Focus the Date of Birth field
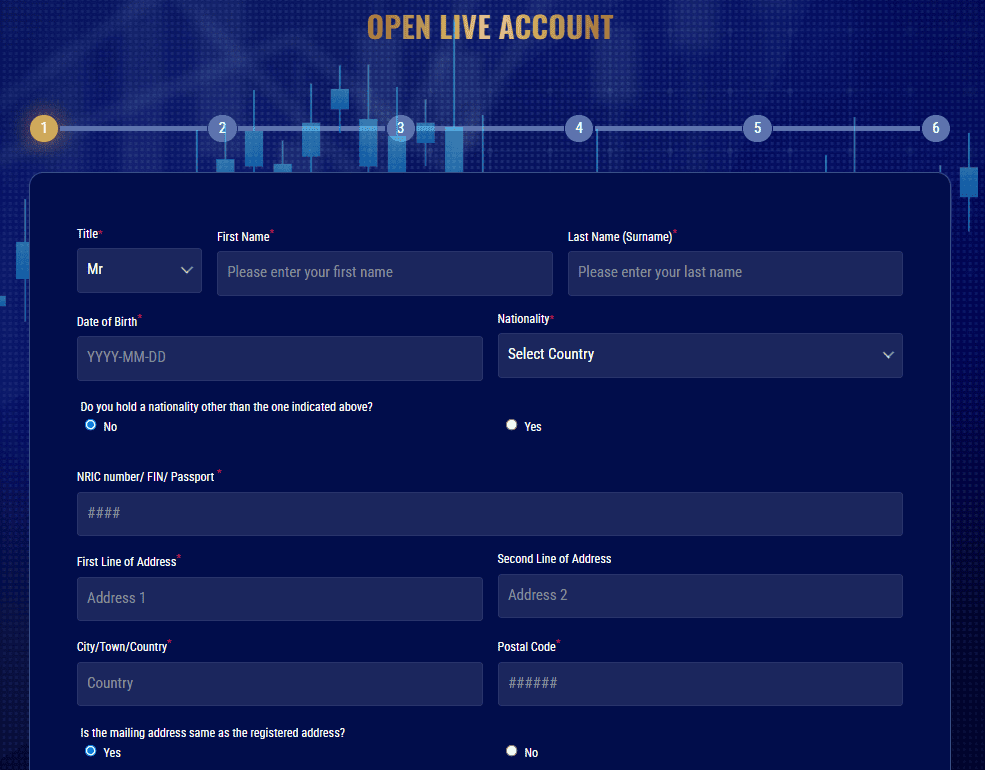The width and height of the screenshot is (985, 770). pyautogui.click(x=279, y=357)
